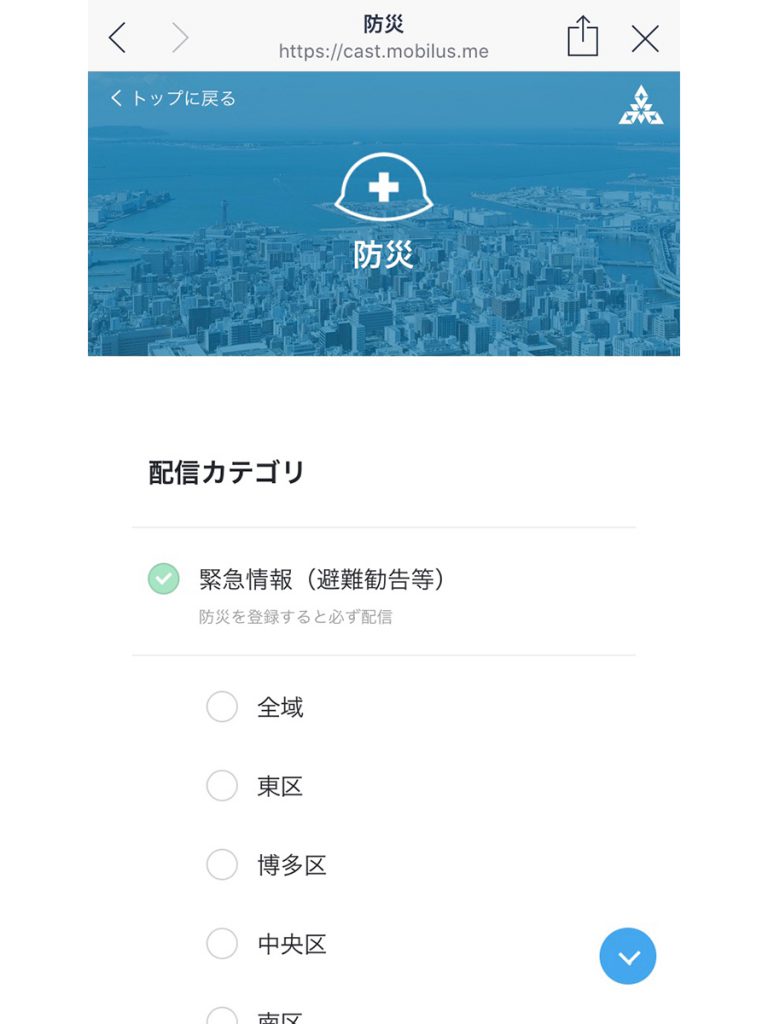768x1024 pixels.
Task: Click the 緊急情報（避難勧告等）label
Action: coord(321,579)
